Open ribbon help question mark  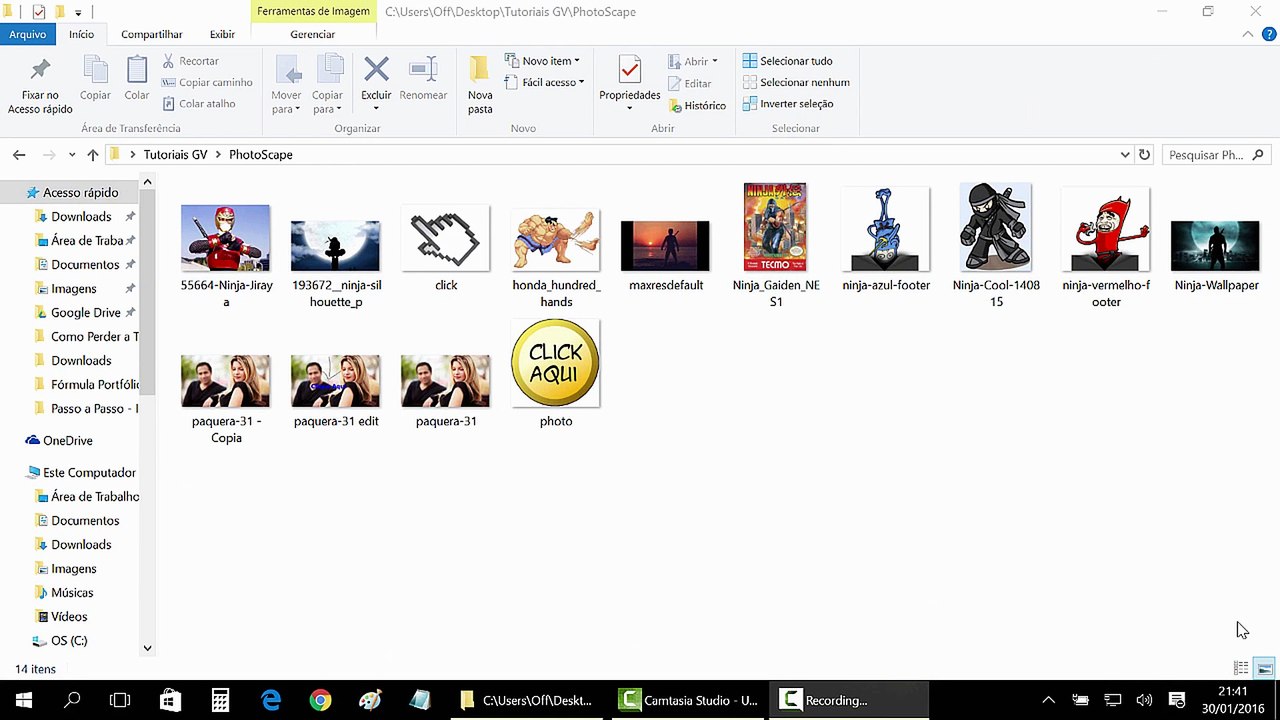(1269, 34)
